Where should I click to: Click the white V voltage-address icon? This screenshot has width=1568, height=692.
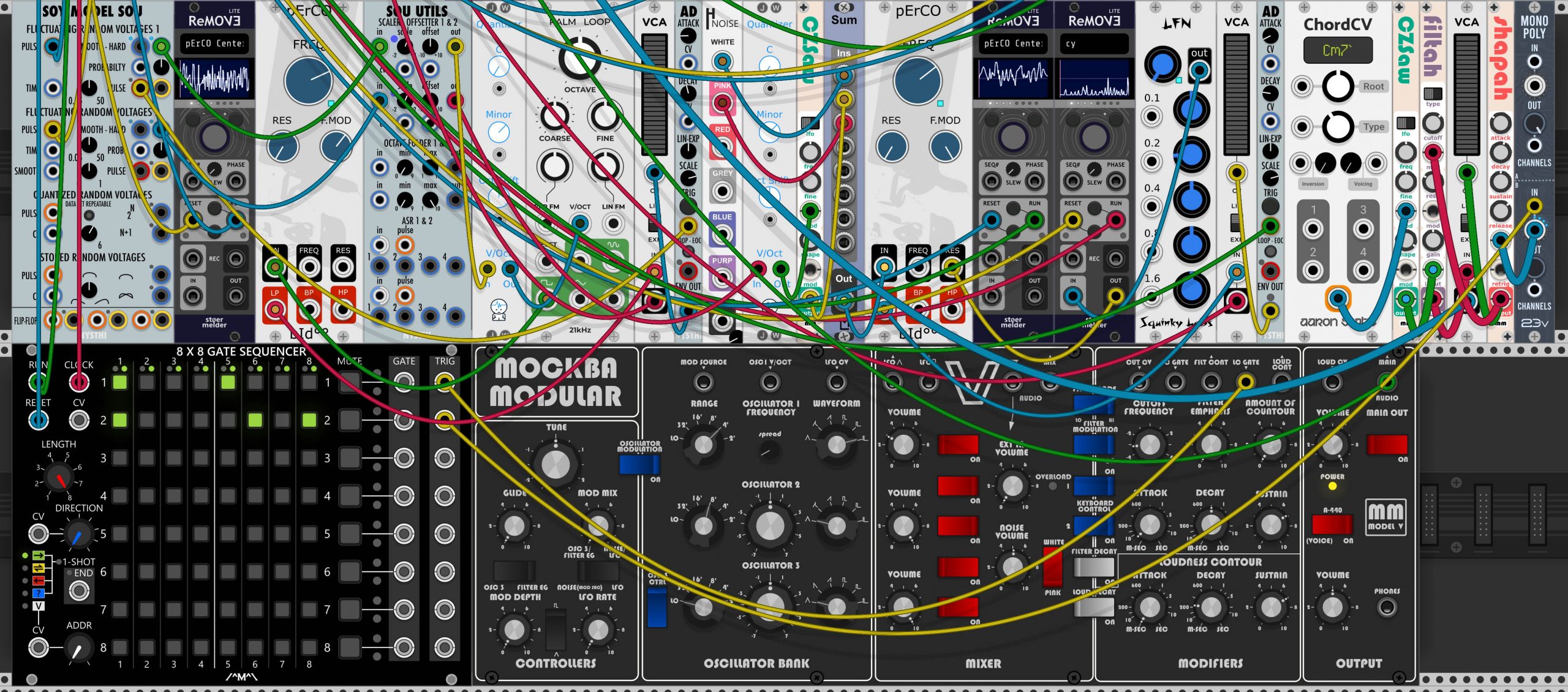[x=39, y=606]
